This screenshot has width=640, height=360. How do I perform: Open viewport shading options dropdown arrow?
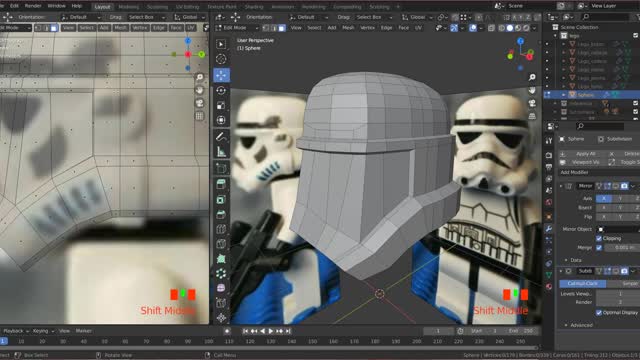click(x=534, y=28)
